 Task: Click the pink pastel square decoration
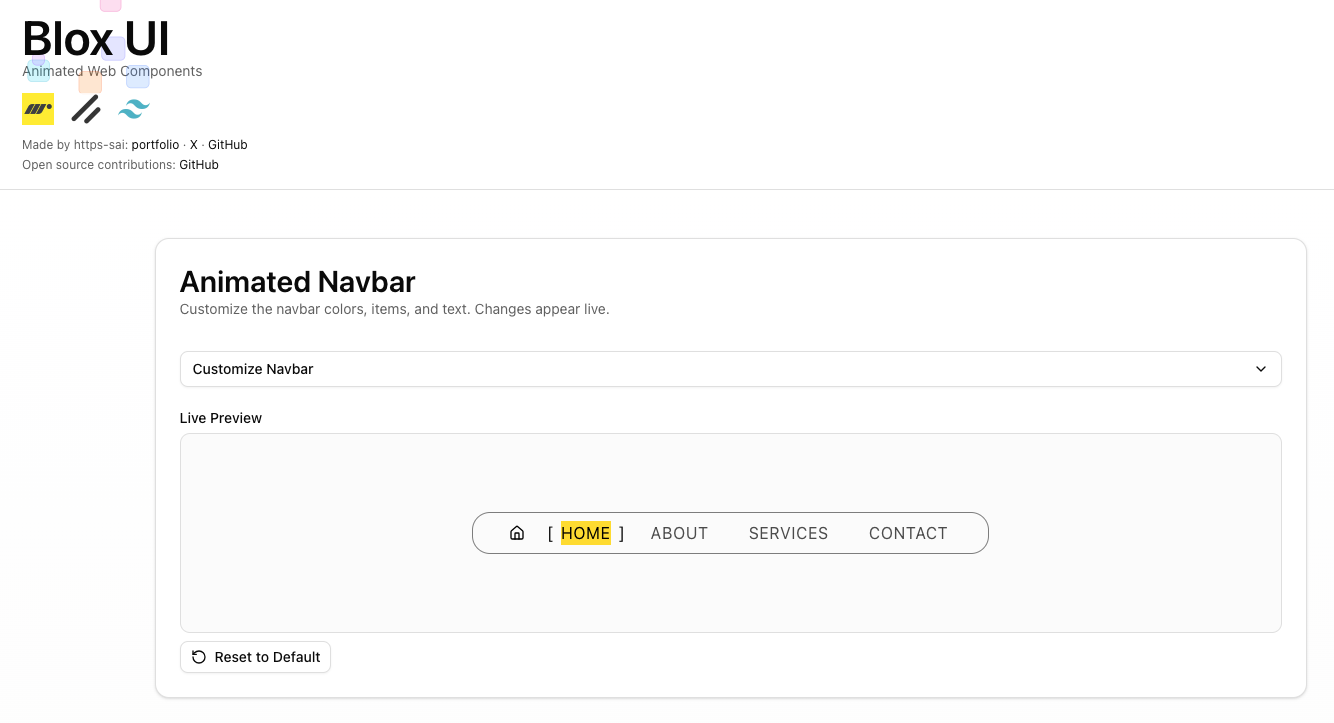pos(109,6)
